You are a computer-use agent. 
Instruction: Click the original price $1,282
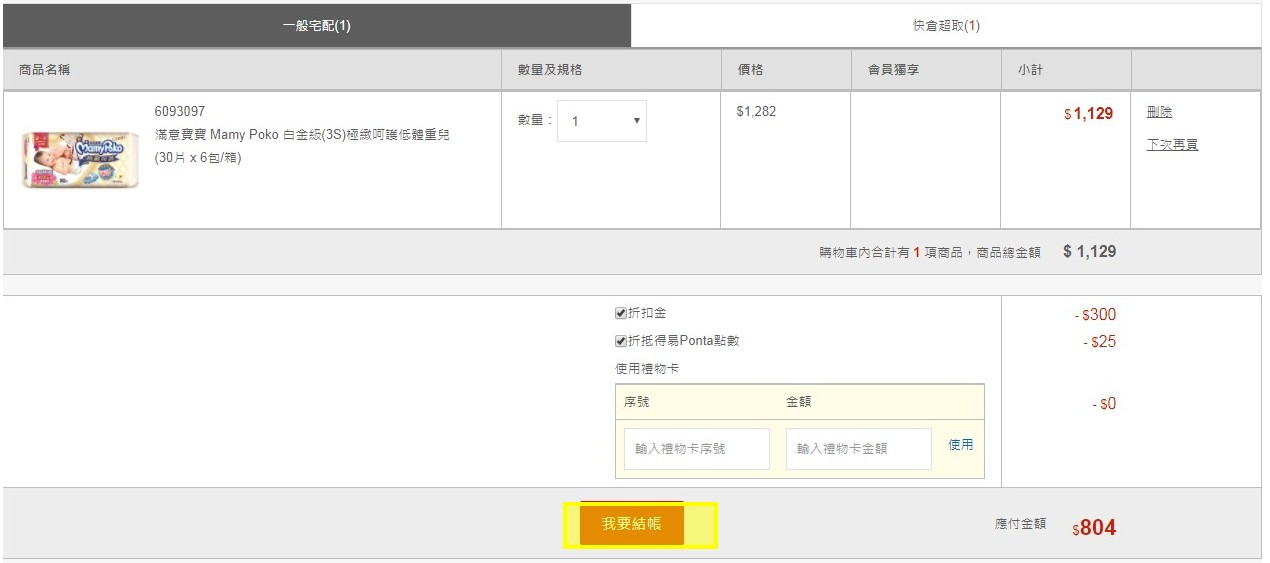pyautogui.click(x=756, y=111)
